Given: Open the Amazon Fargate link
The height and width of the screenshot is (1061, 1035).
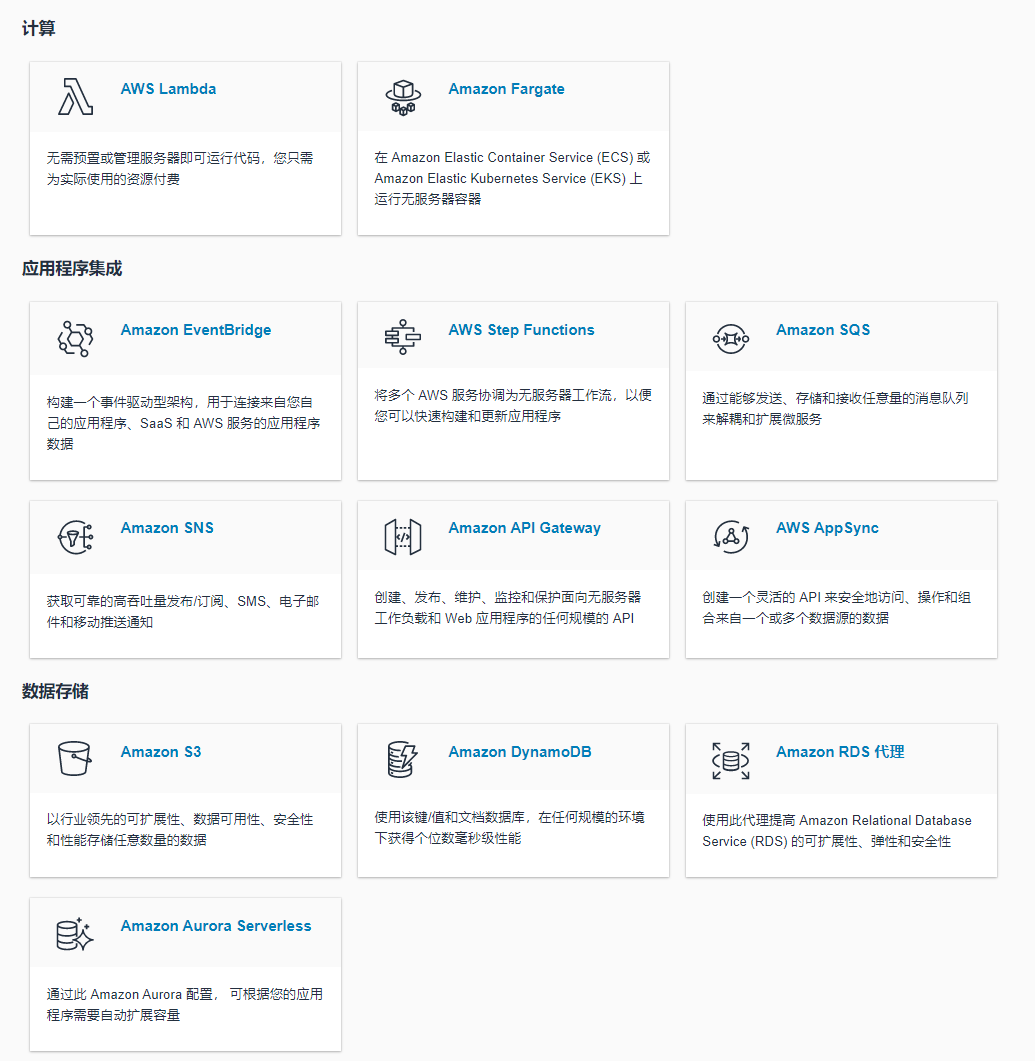Looking at the screenshot, I should (506, 89).
